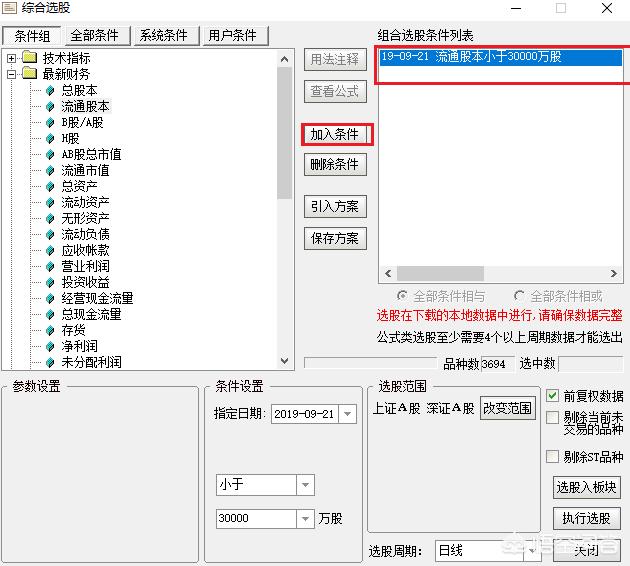Click the diamond icon beside 总股本
The width and height of the screenshot is (630, 566).
(x=50, y=90)
